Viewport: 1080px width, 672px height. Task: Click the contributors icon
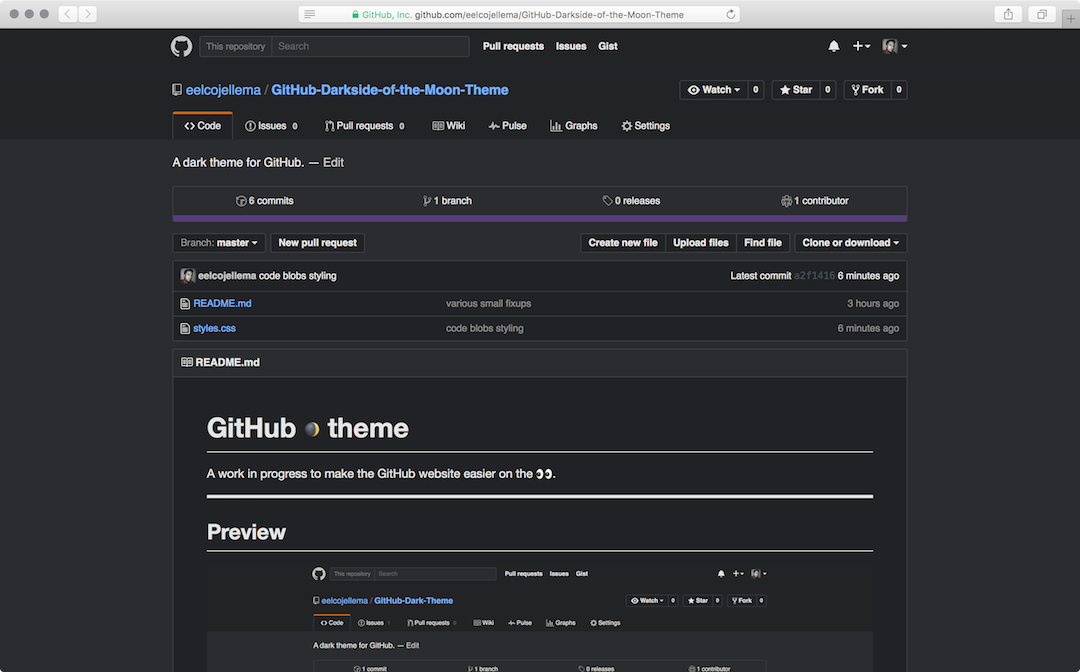pyautogui.click(x=786, y=201)
